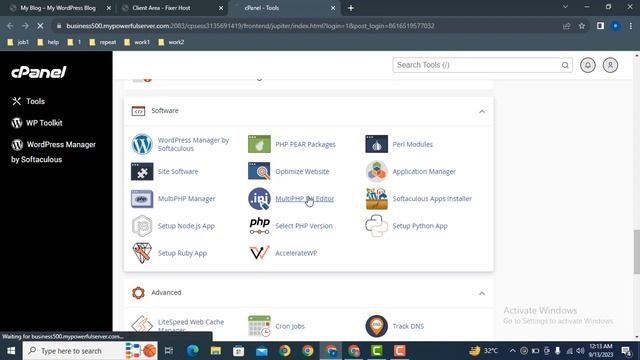Open the Application Manager link
Screen dimensions: 640x360
coord(424,171)
